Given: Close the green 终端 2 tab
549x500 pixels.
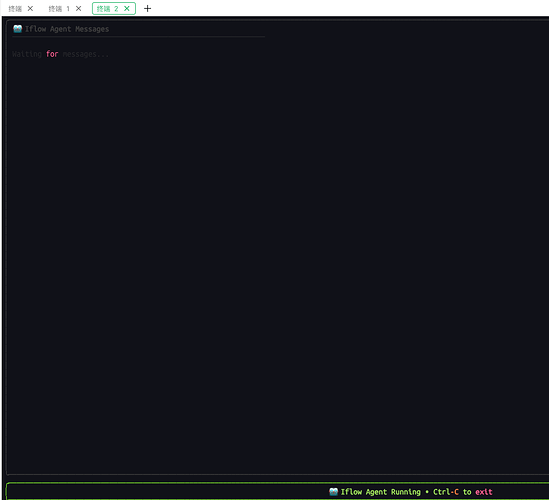Looking at the screenshot, I should [x=127, y=8].
